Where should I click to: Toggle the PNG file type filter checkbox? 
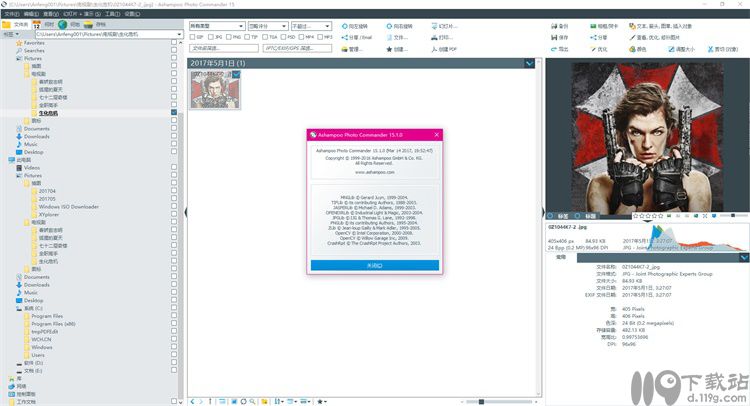point(229,37)
